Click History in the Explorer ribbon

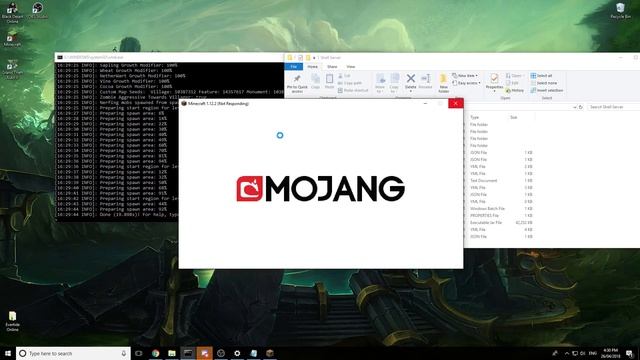(515, 91)
